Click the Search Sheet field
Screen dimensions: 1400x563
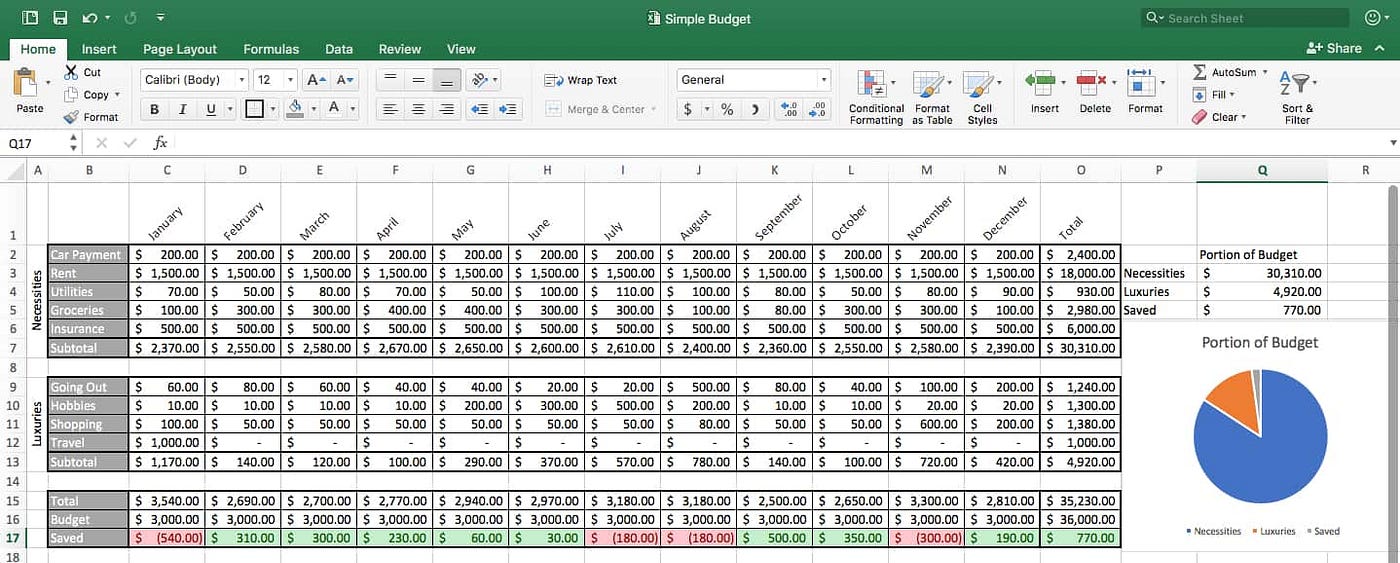[x=1244, y=18]
